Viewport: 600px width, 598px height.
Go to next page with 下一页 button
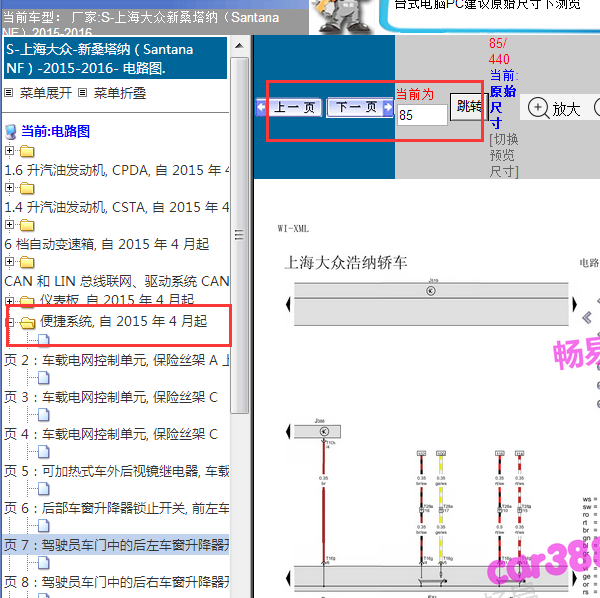click(x=360, y=107)
